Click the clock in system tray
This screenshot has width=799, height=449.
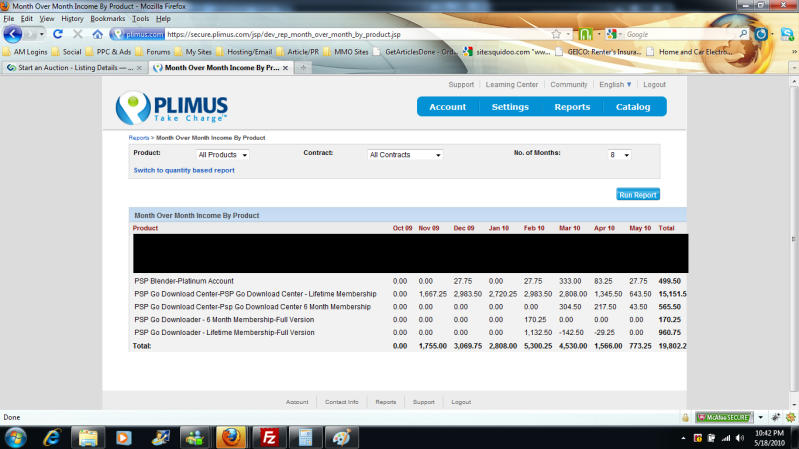tap(769, 438)
